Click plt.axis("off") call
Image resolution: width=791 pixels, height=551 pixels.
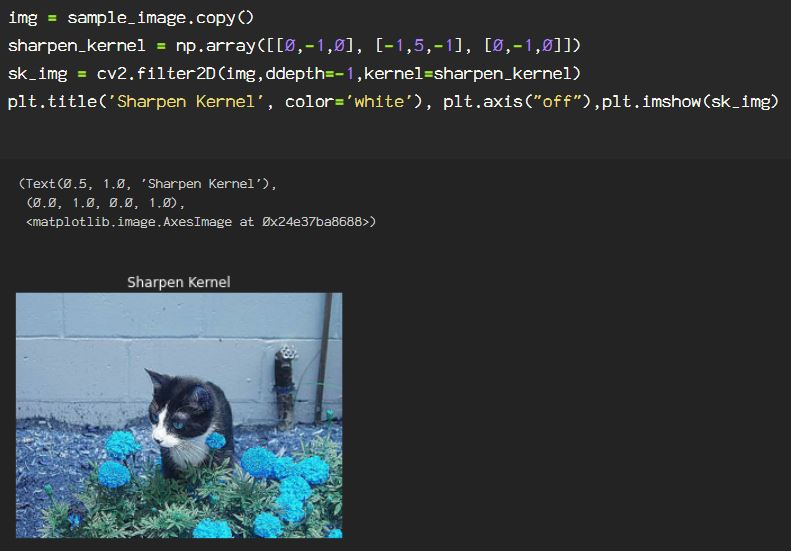pyautogui.click(x=517, y=102)
